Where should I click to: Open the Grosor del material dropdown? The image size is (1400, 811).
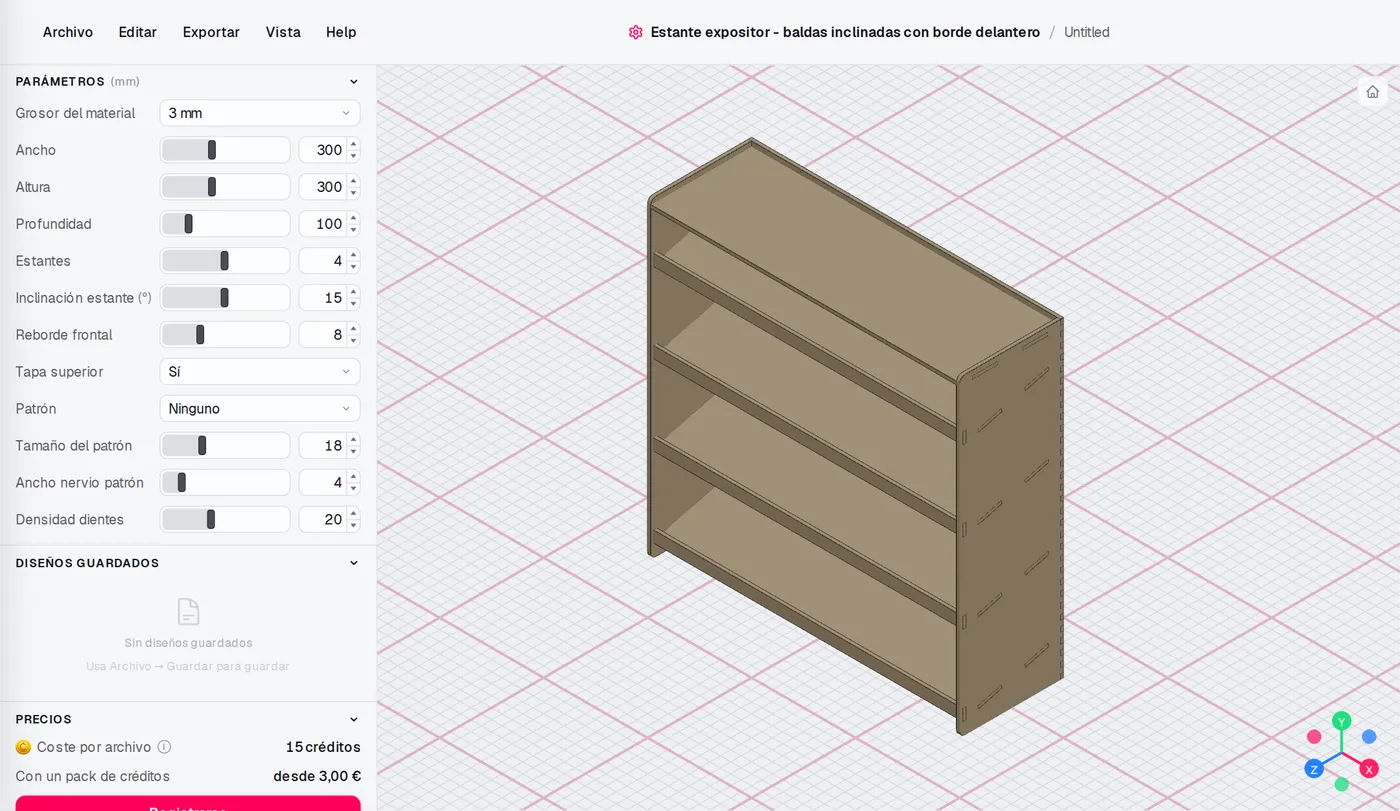coord(260,113)
